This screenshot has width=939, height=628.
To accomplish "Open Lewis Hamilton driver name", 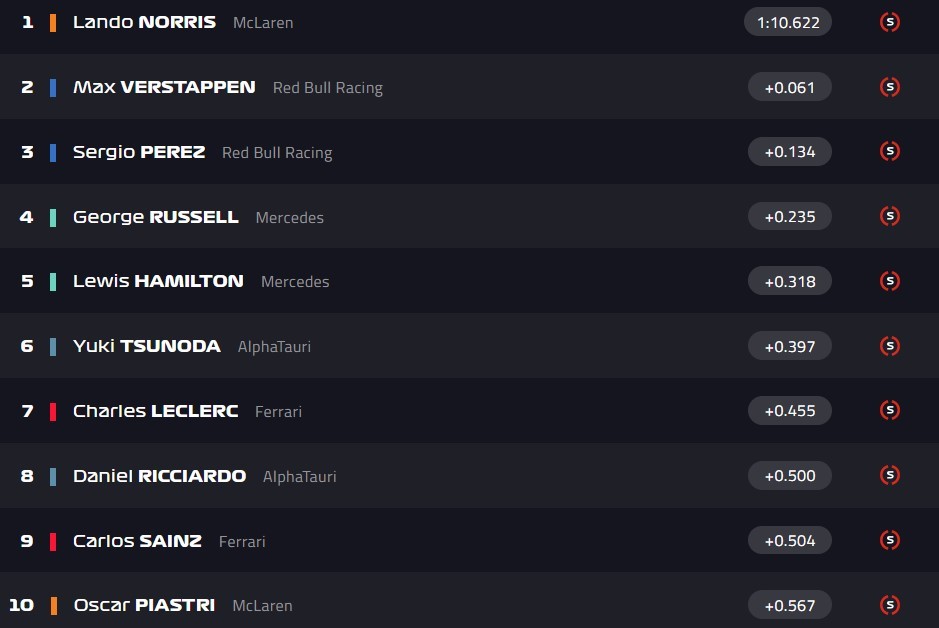I will 158,281.
